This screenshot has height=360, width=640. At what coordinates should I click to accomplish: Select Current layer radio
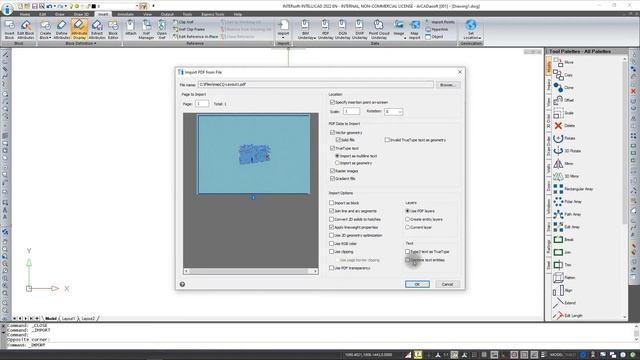pyautogui.click(x=407, y=227)
